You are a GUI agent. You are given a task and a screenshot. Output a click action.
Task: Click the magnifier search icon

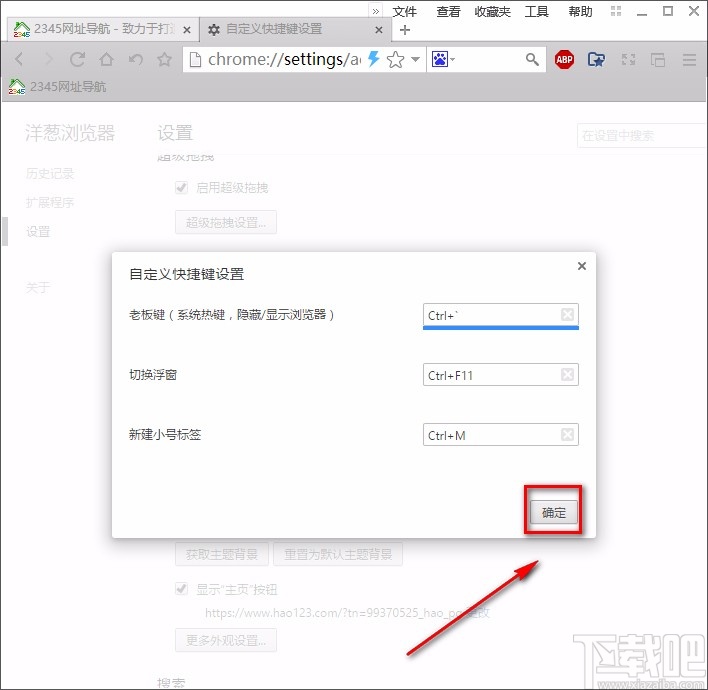pyautogui.click(x=532, y=59)
